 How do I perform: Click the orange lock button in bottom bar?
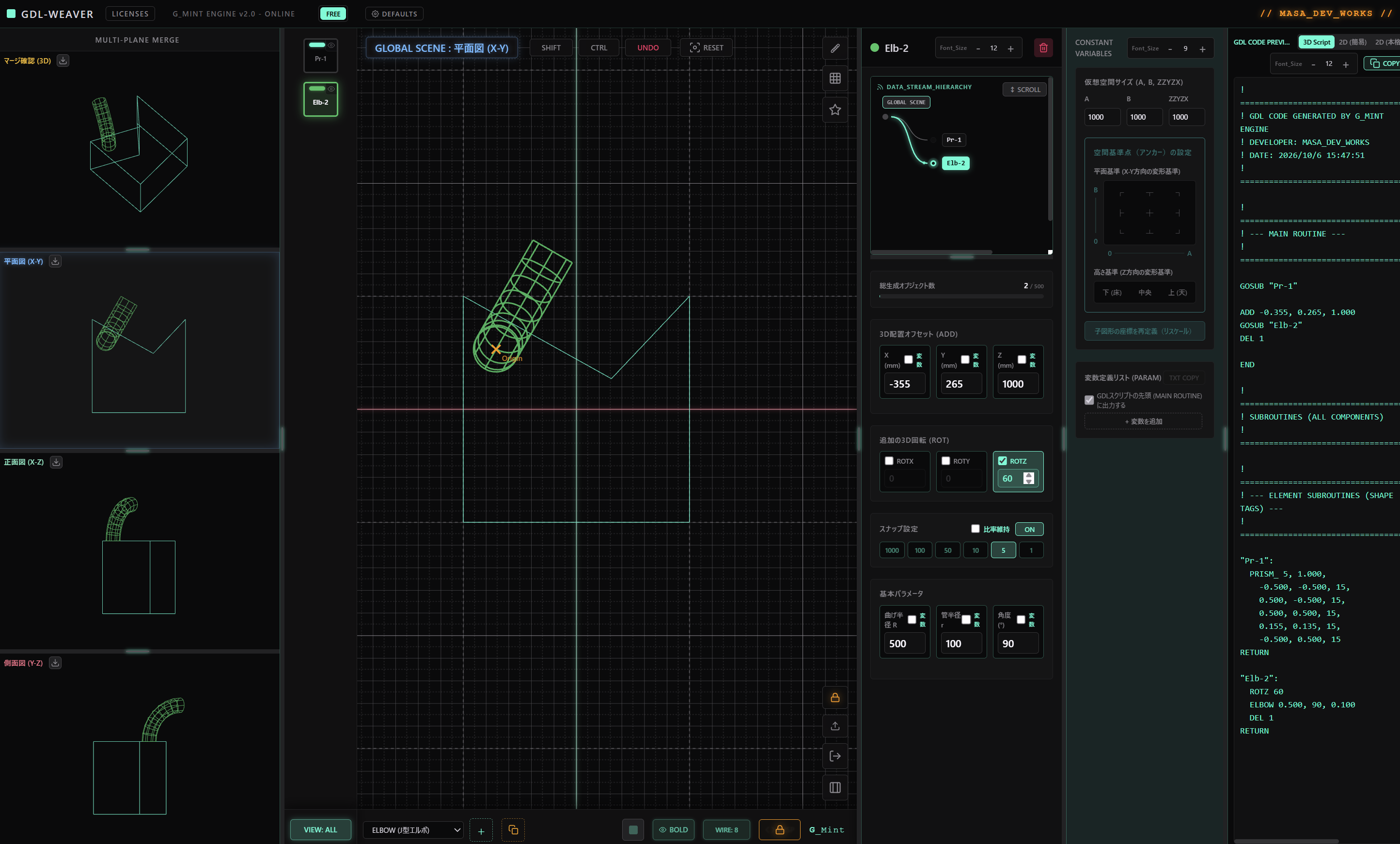coord(780,830)
